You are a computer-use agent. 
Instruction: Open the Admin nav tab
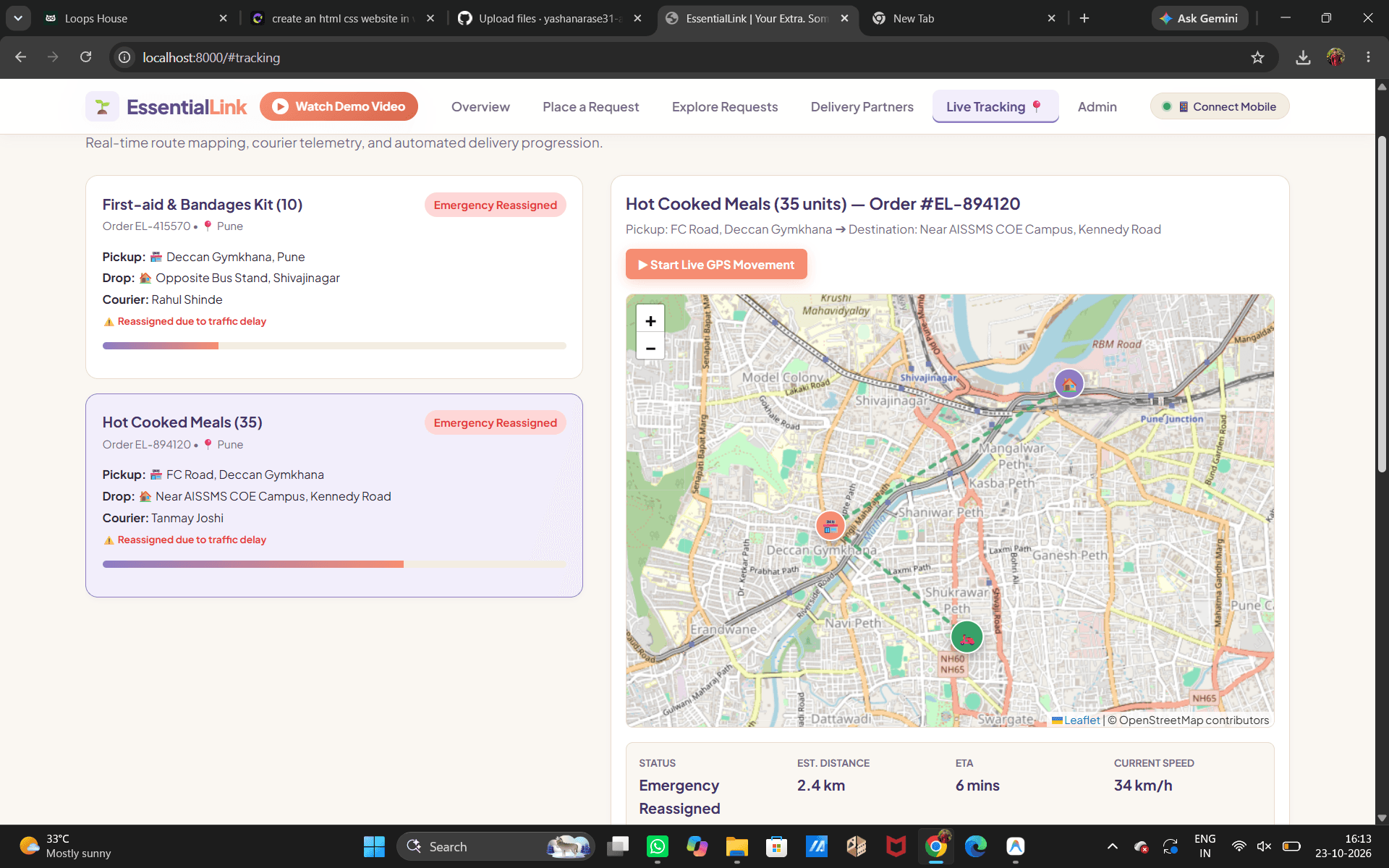pos(1097,107)
